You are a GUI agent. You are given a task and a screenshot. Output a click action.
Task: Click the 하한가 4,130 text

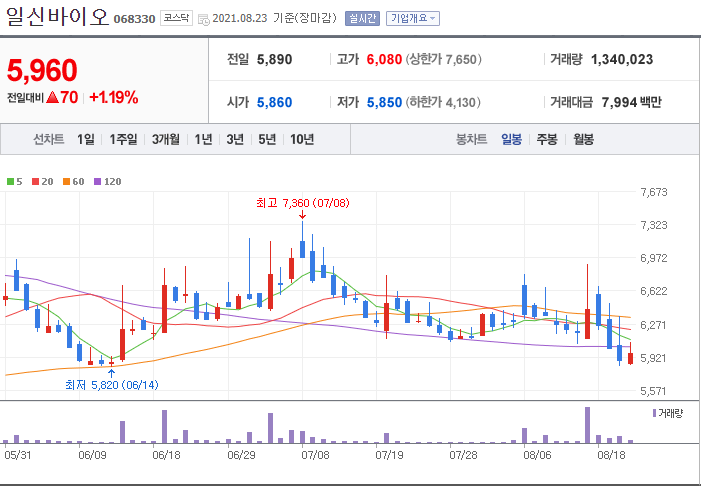pos(443,102)
